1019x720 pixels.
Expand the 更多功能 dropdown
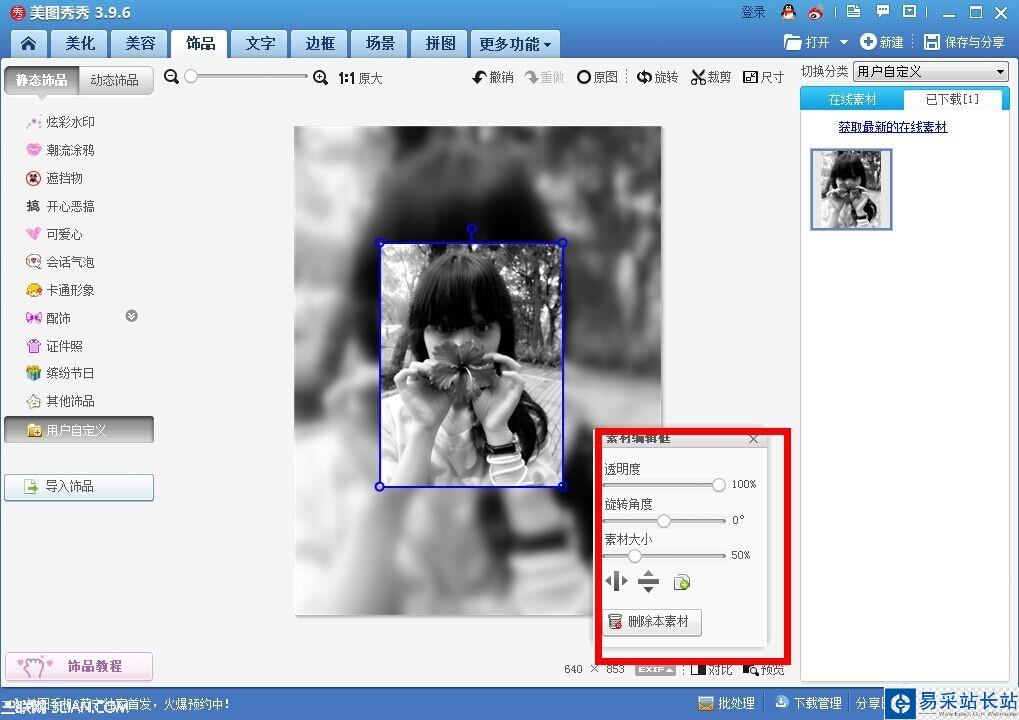[515, 44]
